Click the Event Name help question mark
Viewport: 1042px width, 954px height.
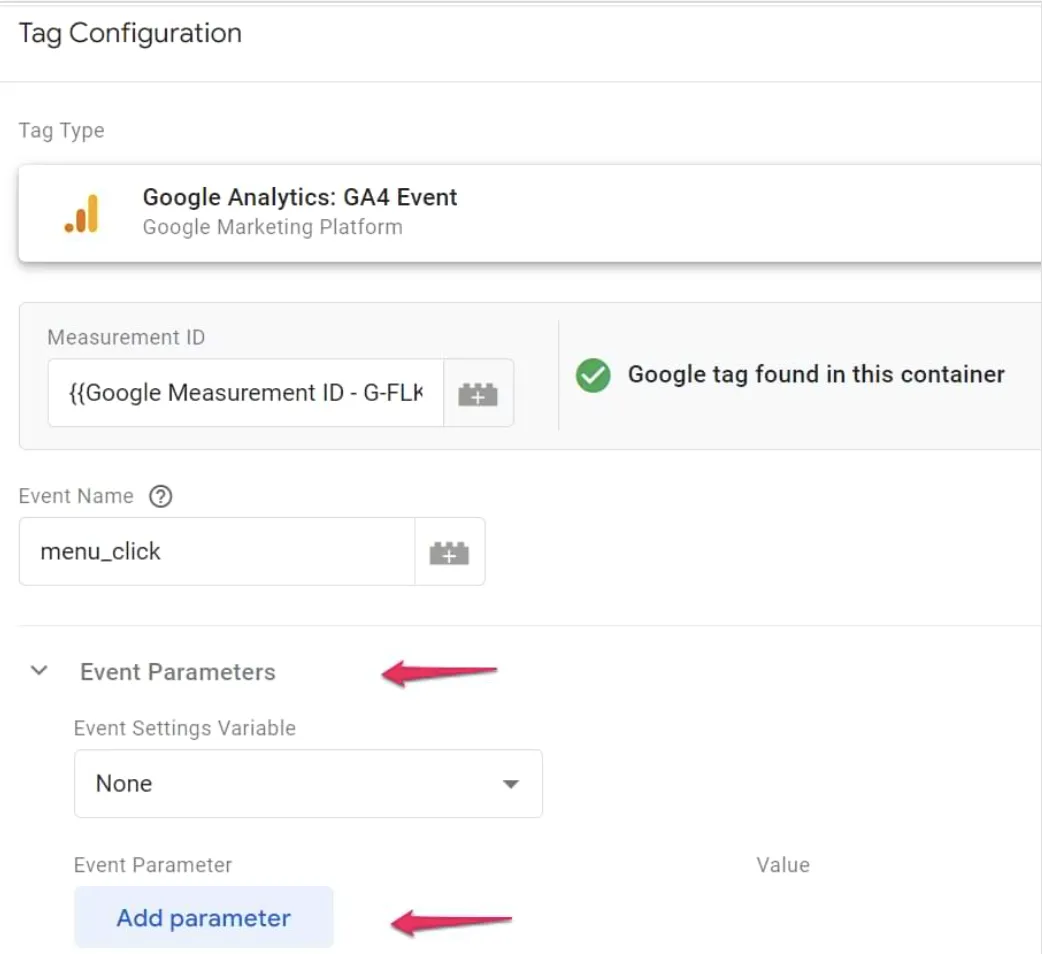tap(160, 496)
